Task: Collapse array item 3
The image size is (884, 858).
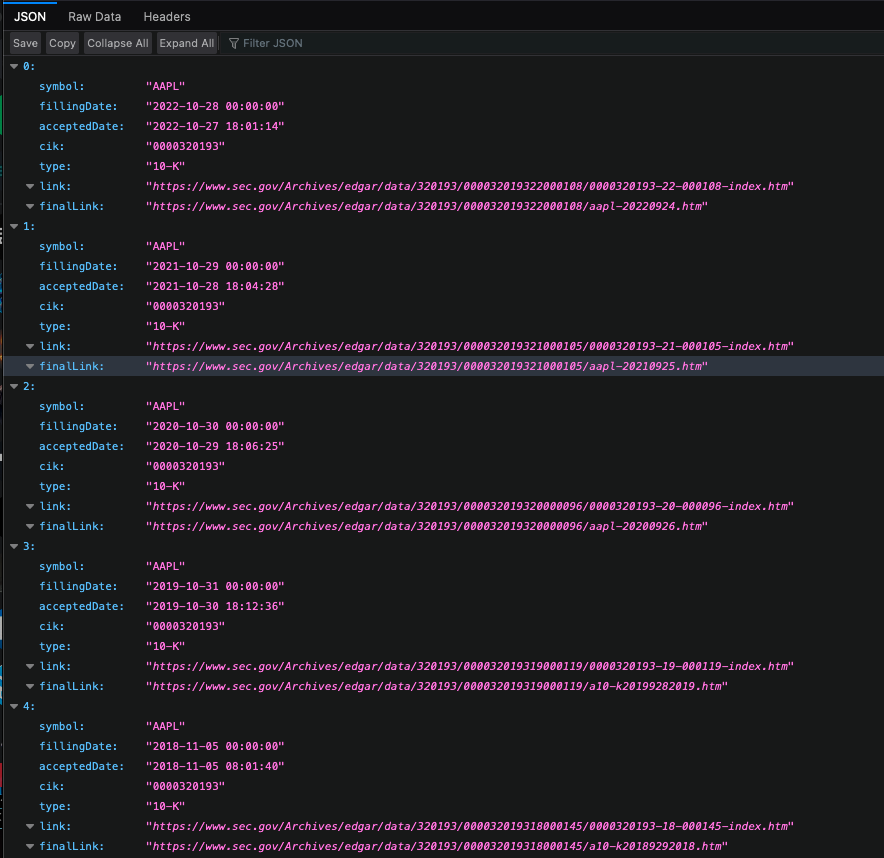Action: [14, 547]
